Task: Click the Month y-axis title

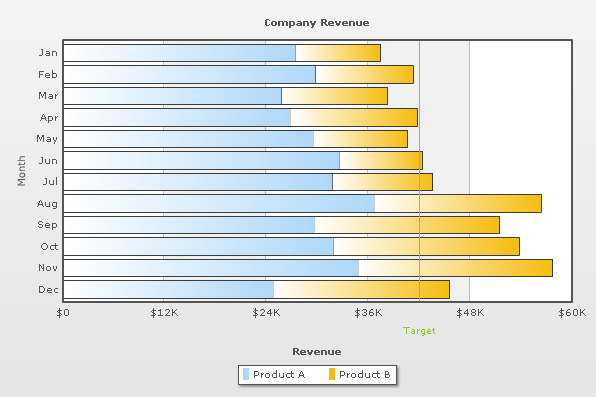Action: [21, 171]
